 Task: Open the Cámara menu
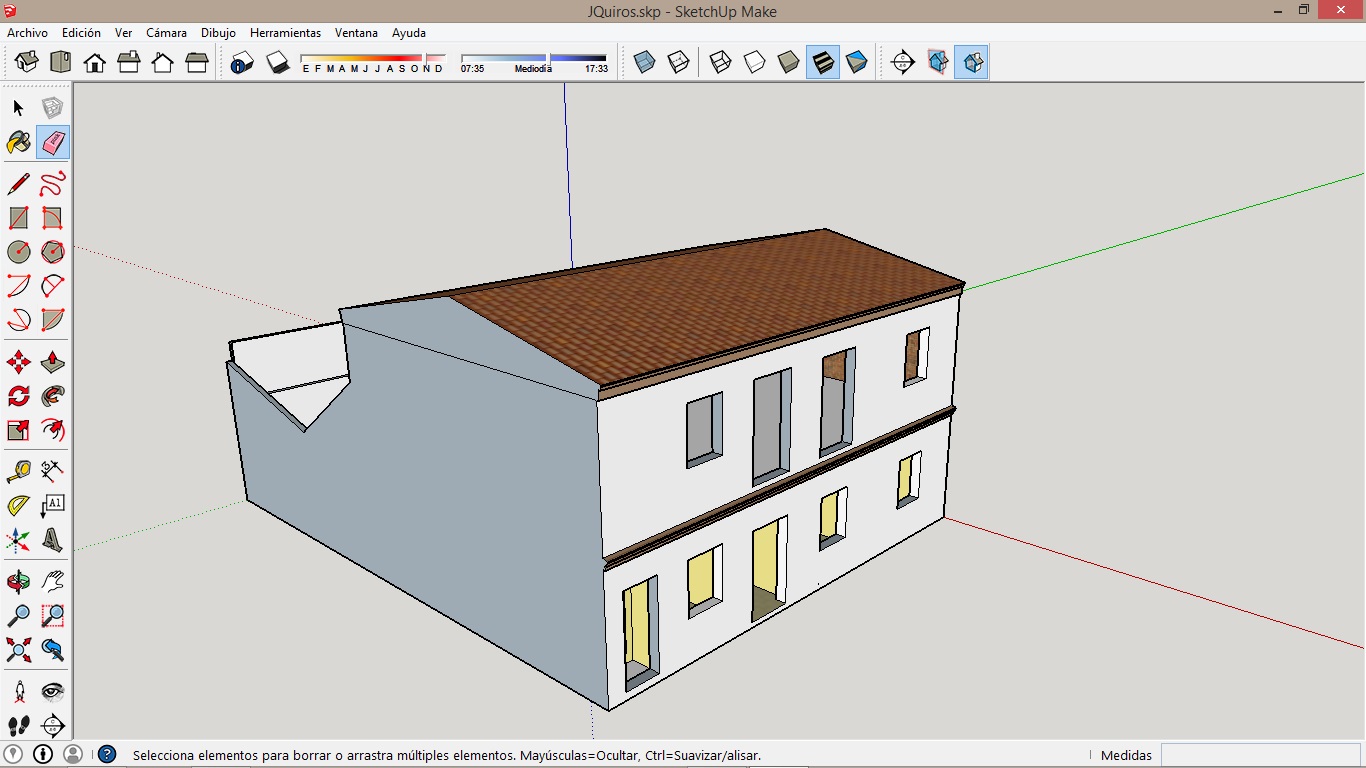pos(166,33)
